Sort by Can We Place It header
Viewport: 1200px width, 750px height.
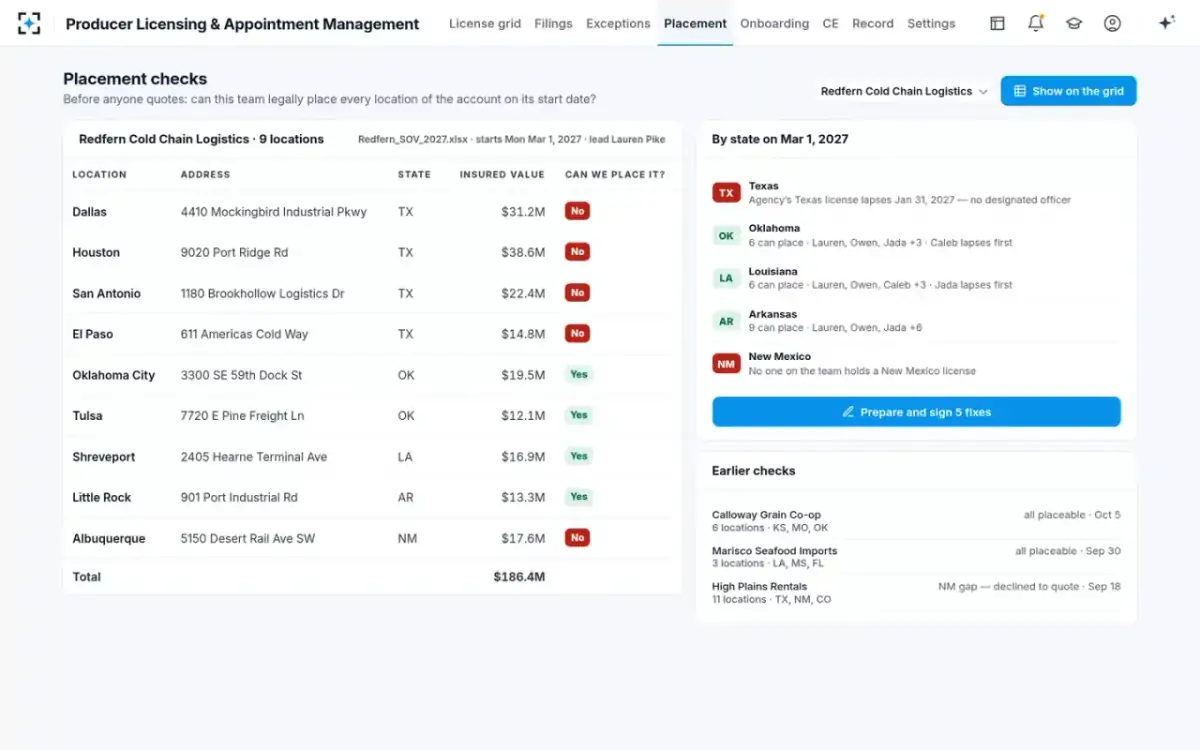pos(615,174)
